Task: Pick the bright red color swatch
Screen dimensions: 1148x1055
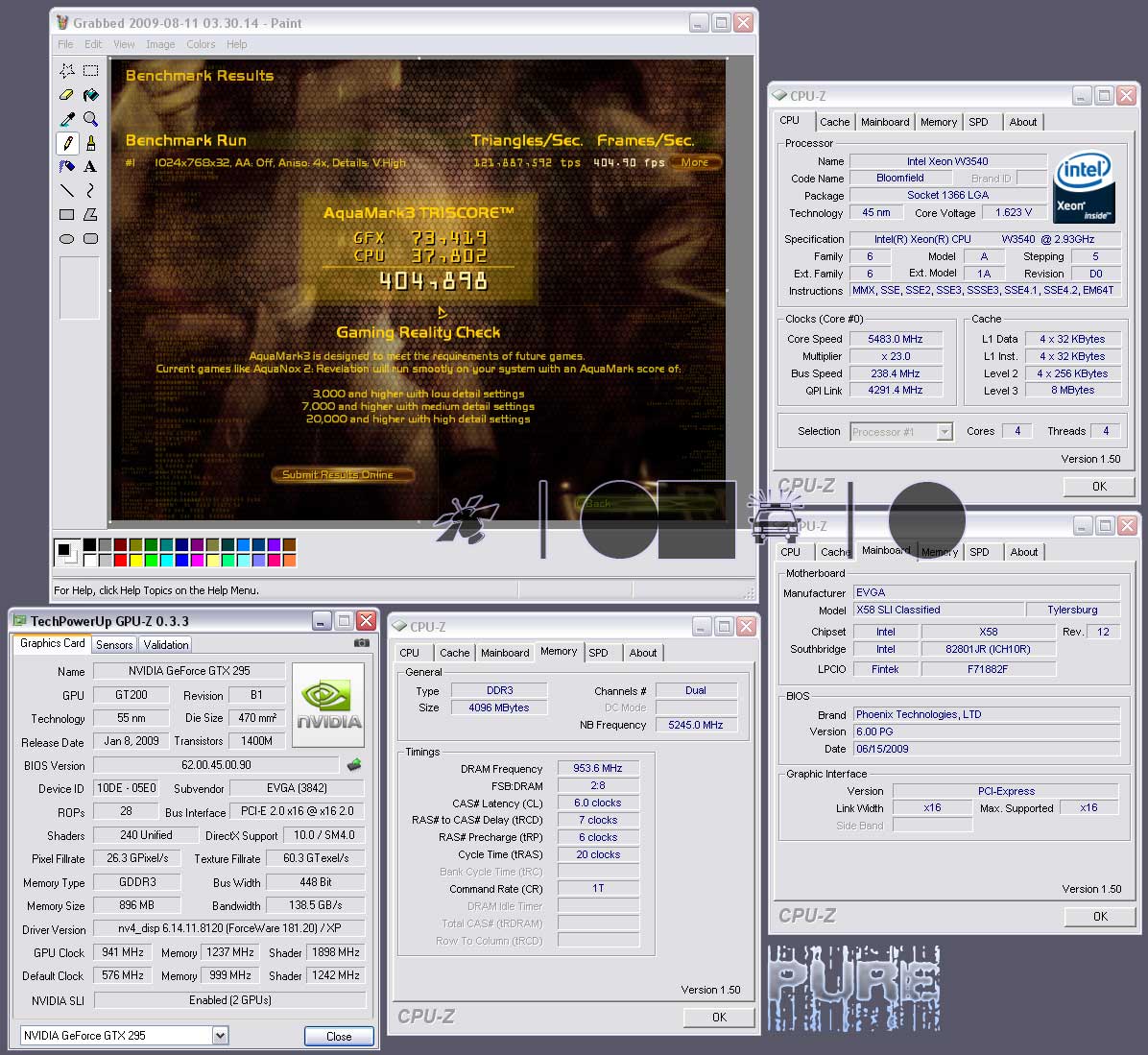Action: pyautogui.click(x=121, y=560)
